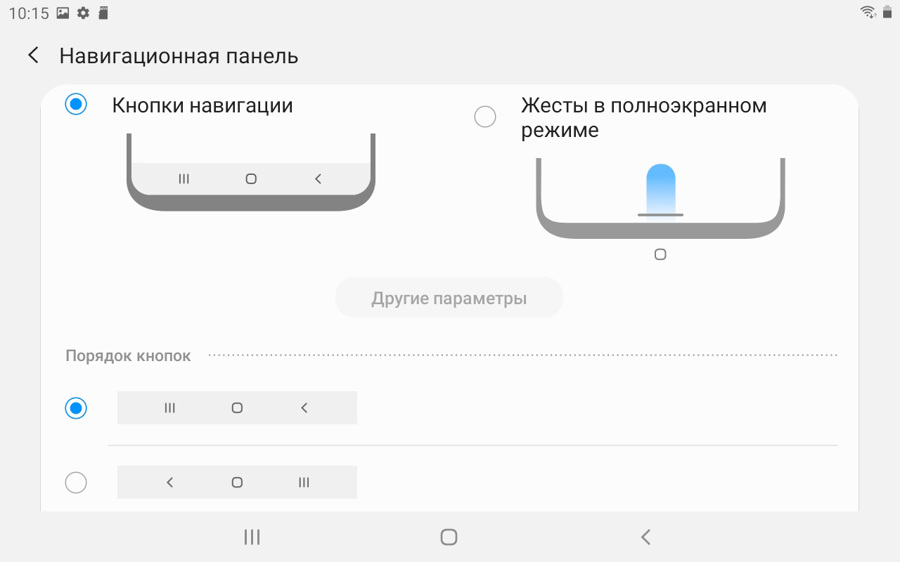This screenshot has height=562, width=900.
Task: Tap the Wi-Fi signal icon
Action: (868, 12)
